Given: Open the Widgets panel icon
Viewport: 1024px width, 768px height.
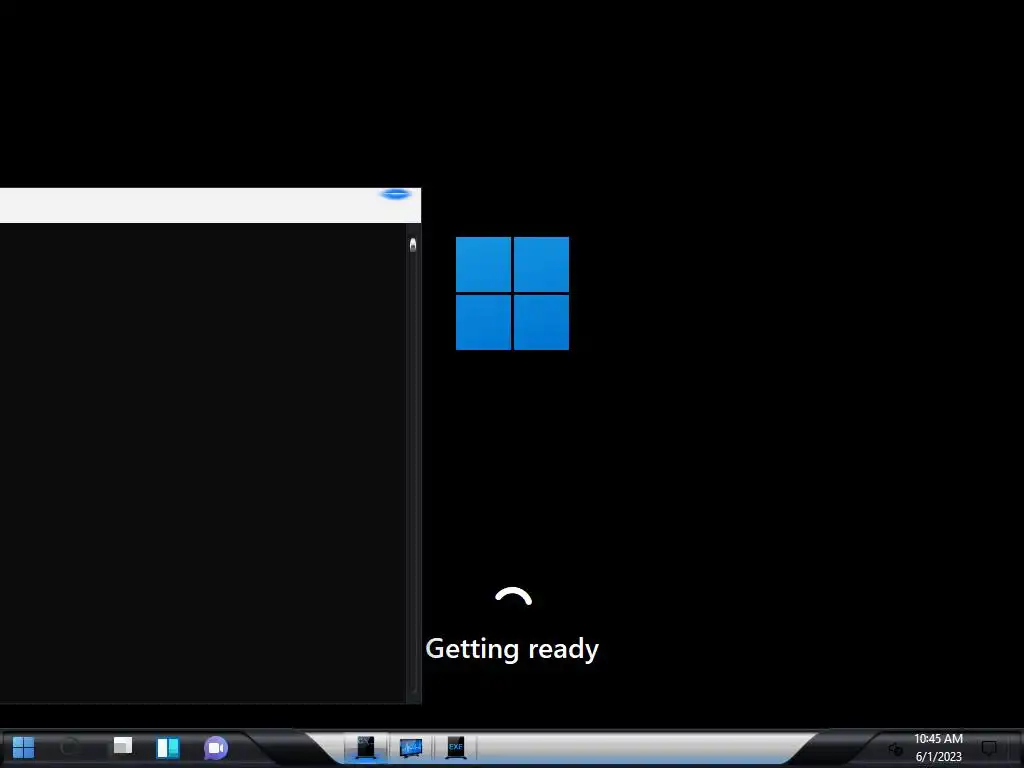Looking at the screenshot, I should (x=168, y=748).
